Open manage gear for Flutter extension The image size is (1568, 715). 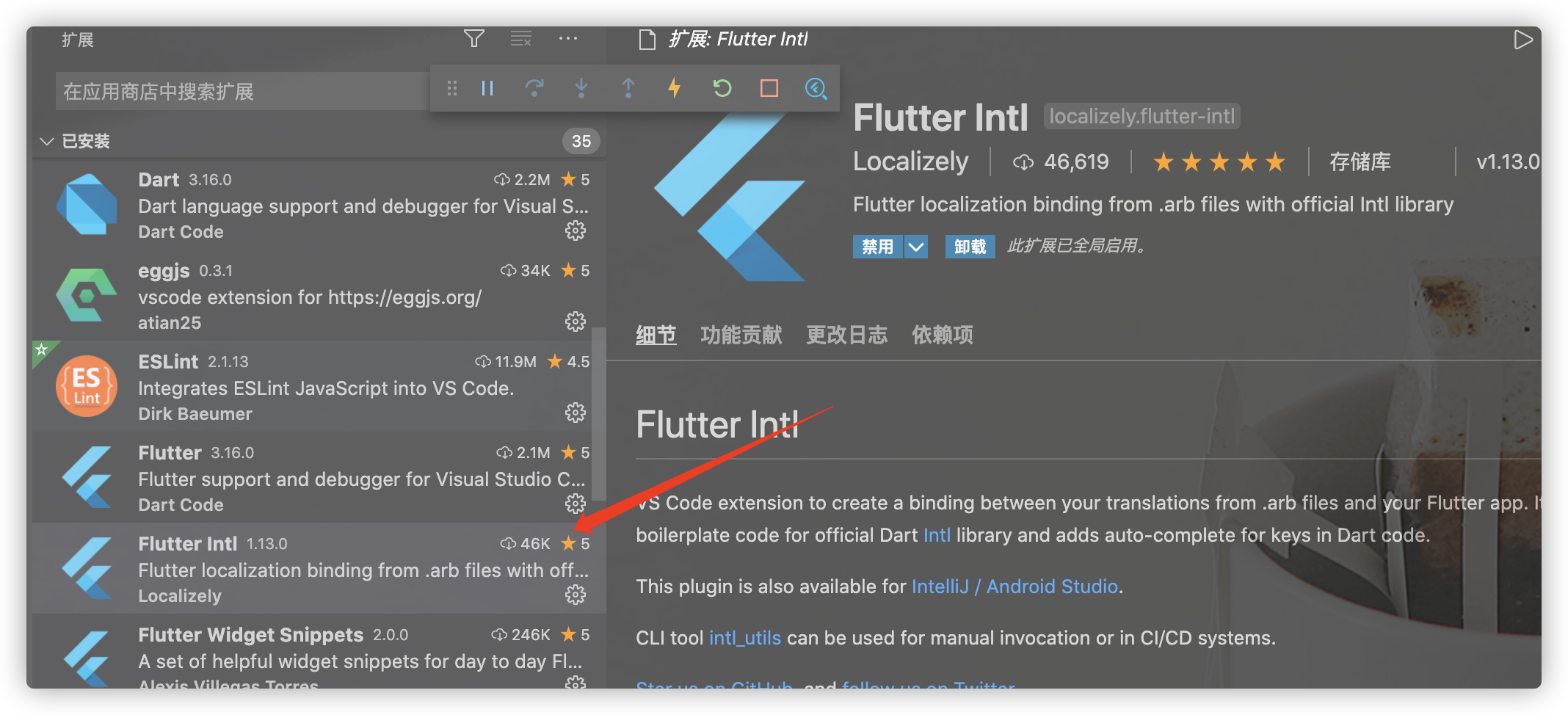pos(576,504)
